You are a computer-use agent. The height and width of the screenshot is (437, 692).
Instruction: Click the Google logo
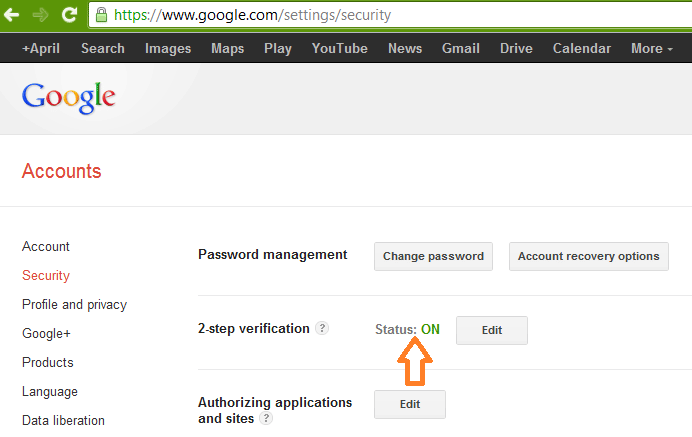69,98
